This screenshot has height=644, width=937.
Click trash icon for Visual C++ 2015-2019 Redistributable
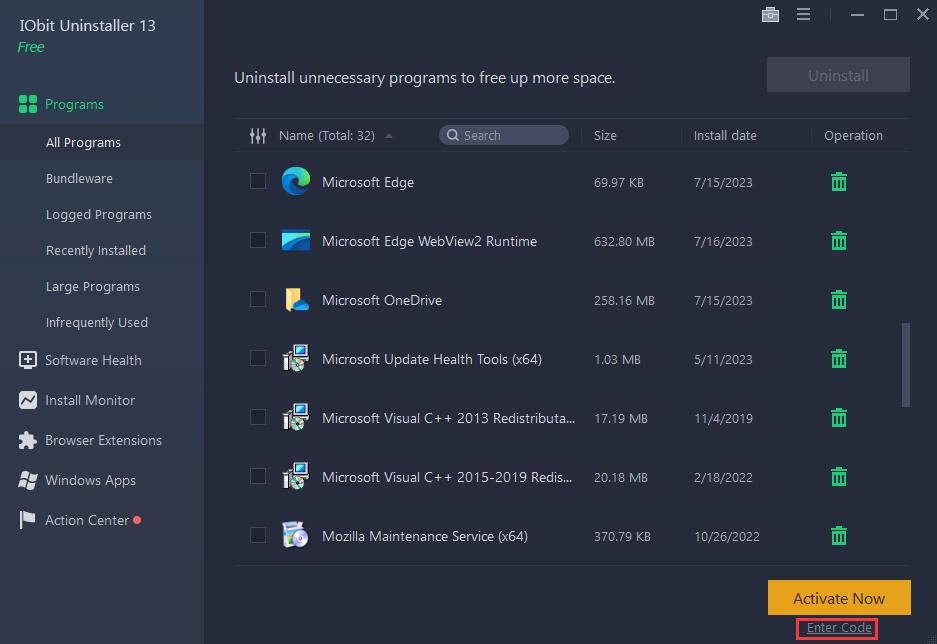point(838,477)
